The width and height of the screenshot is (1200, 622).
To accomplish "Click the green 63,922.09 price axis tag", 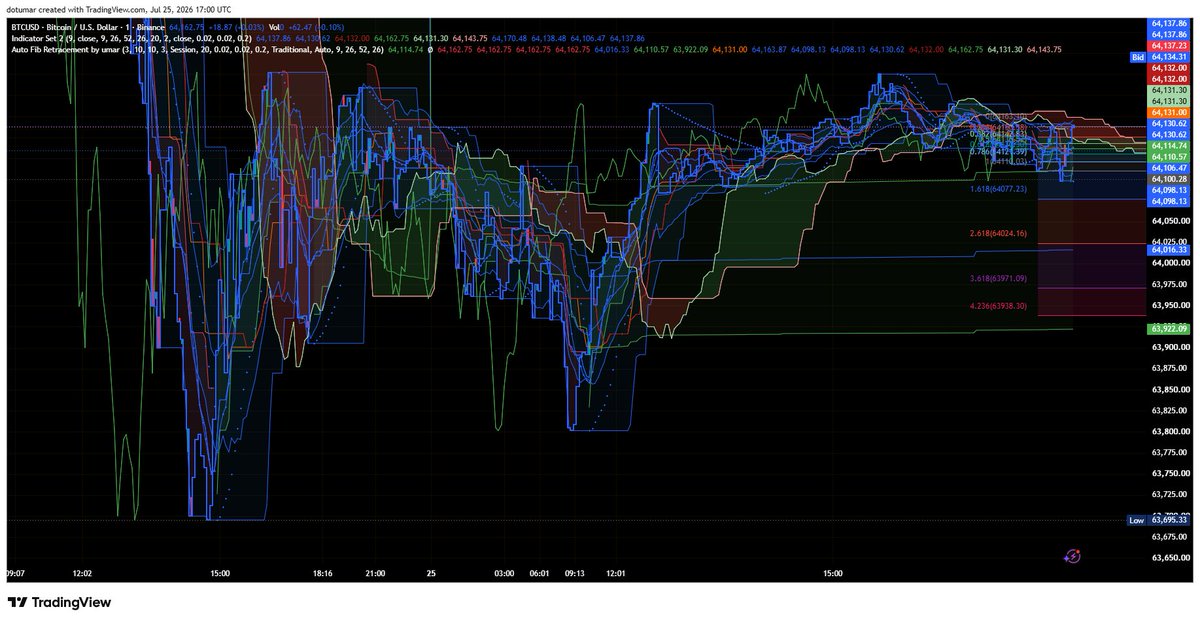I will [1169, 328].
